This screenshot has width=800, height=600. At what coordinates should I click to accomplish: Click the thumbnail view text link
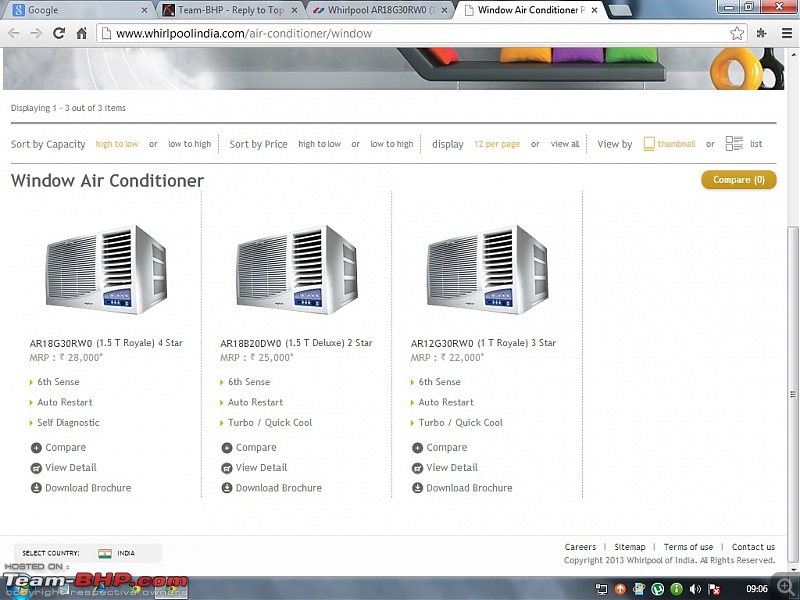coord(677,144)
